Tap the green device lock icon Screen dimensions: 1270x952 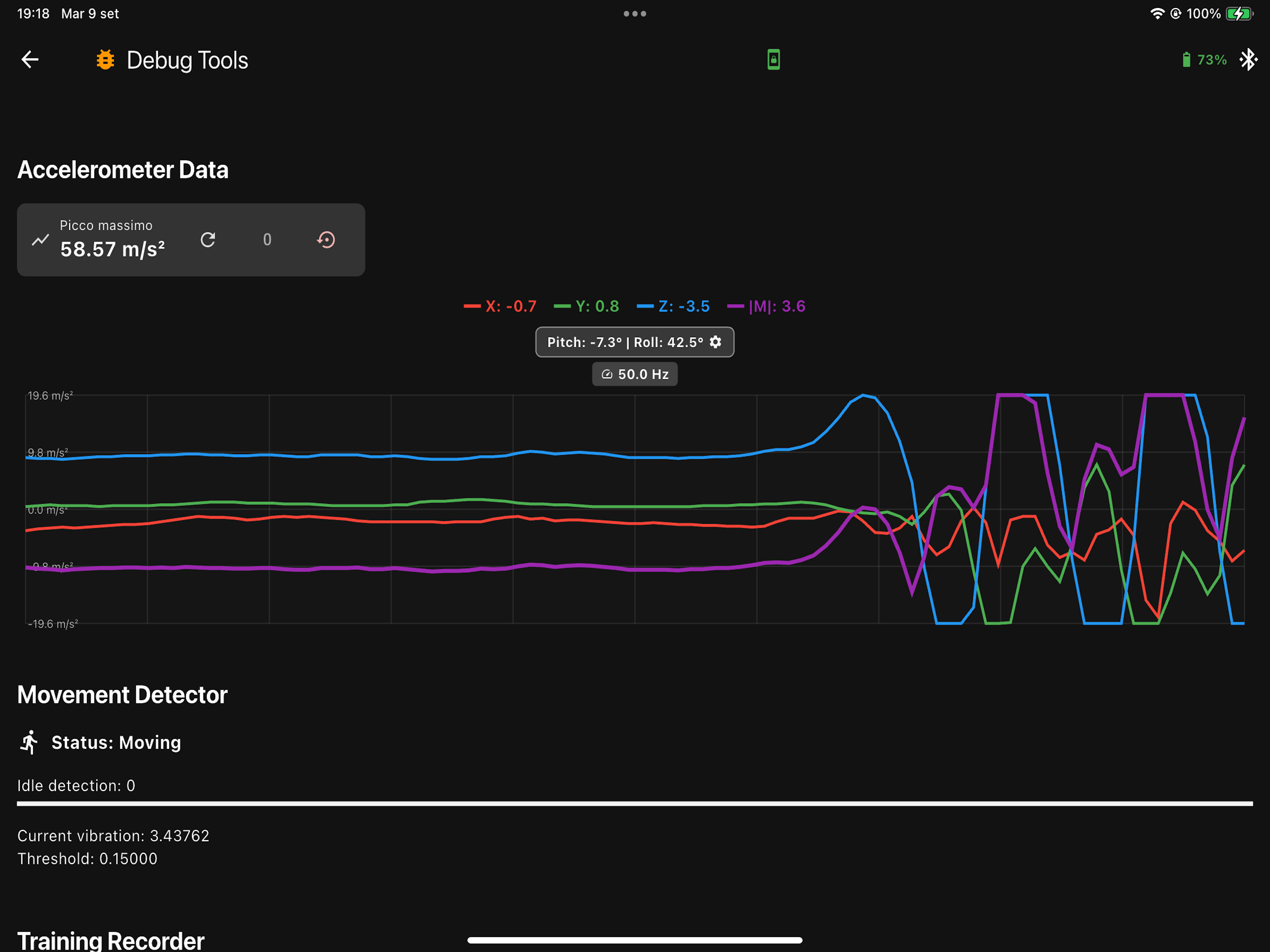774,59
